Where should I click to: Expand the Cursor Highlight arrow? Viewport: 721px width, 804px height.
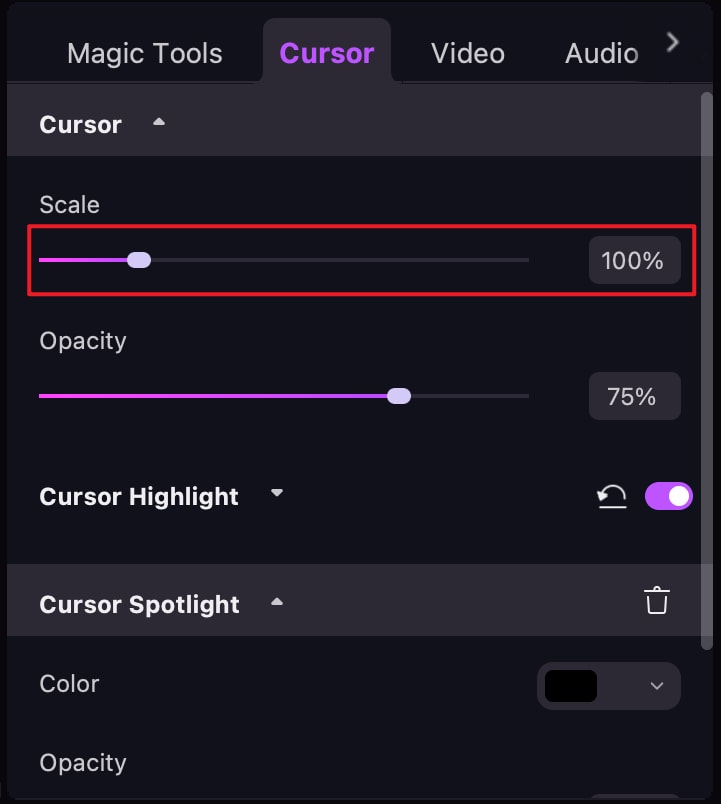tap(277, 493)
